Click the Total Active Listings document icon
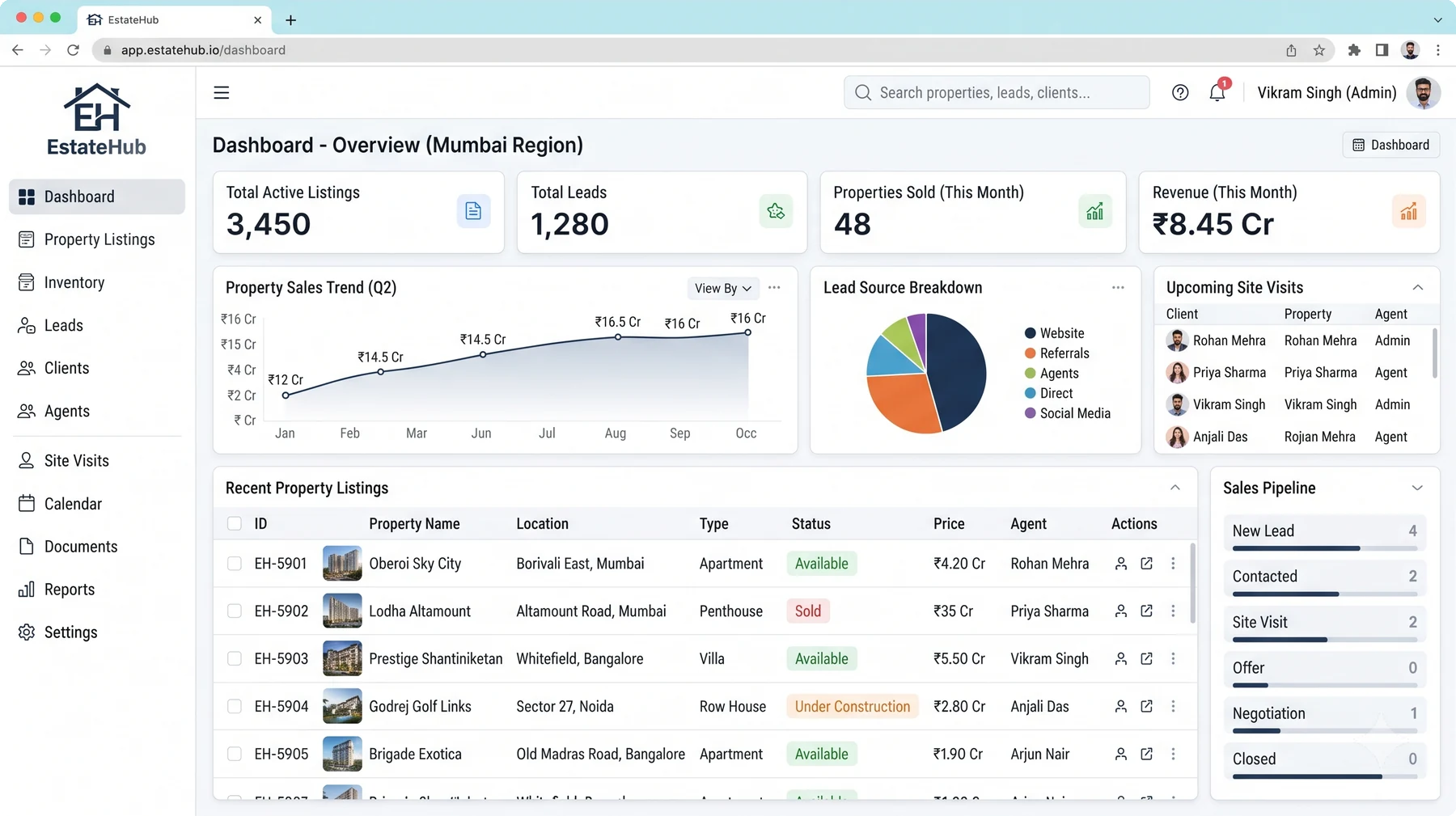This screenshot has width=1456, height=816. (473, 211)
